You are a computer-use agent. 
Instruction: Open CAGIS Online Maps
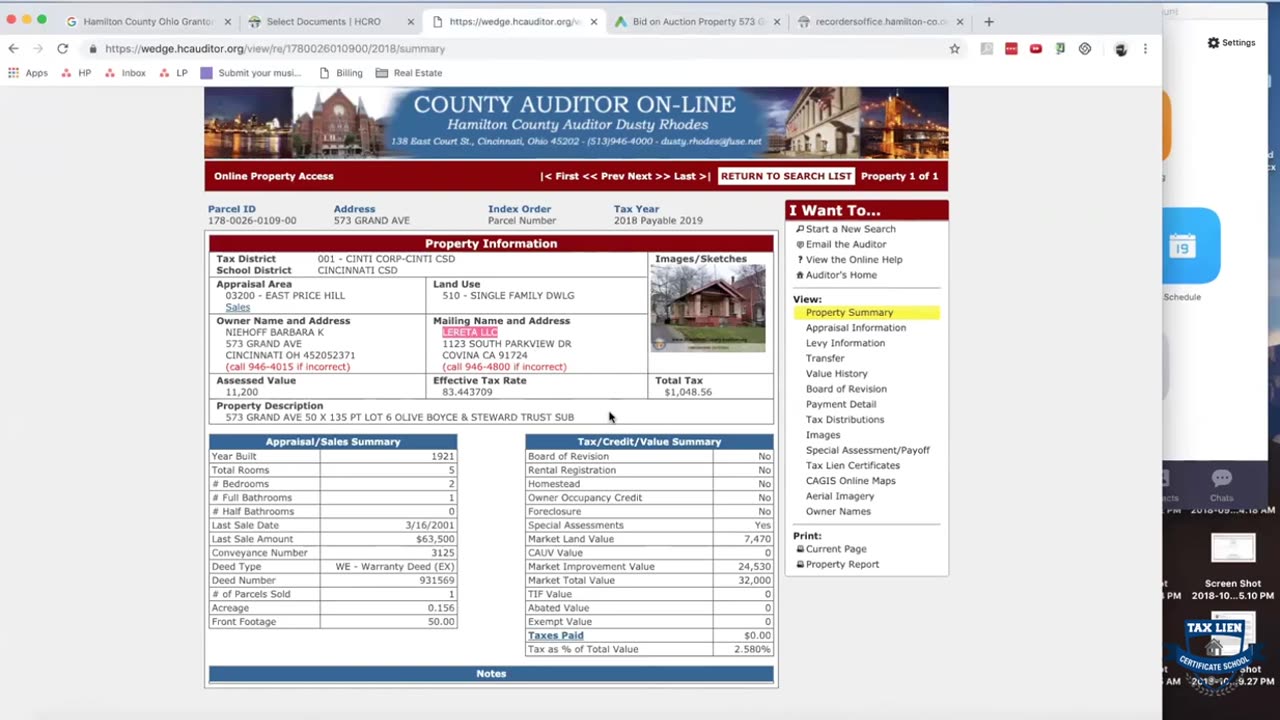point(851,481)
